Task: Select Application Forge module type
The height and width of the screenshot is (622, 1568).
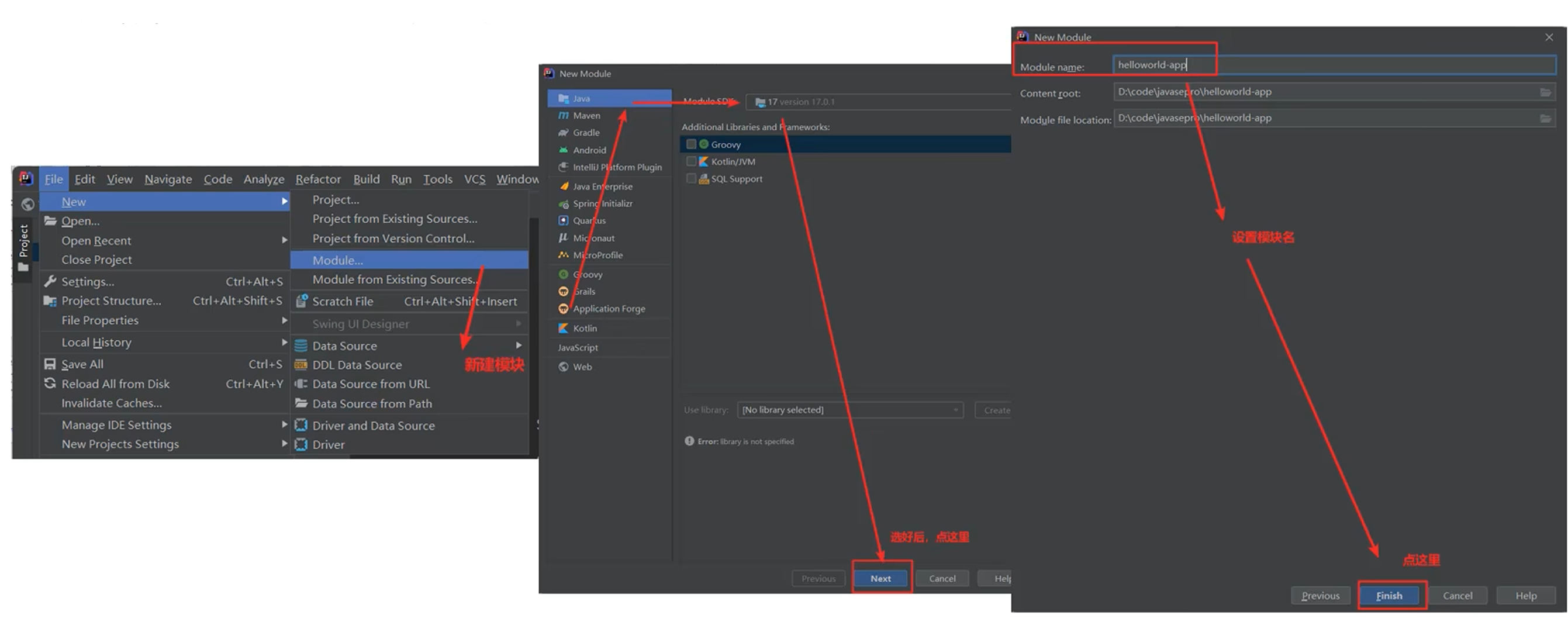Action: coord(609,309)
